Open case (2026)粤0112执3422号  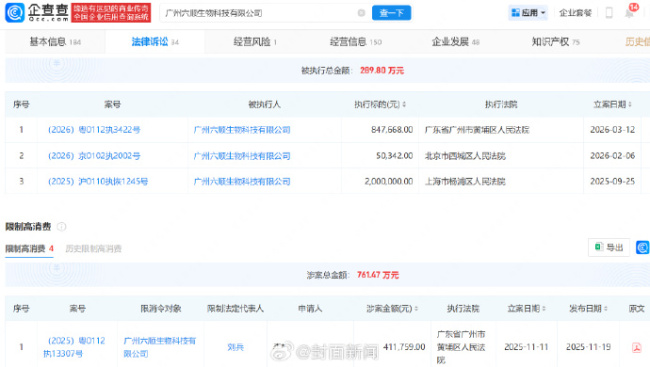(x=94, y=130)
